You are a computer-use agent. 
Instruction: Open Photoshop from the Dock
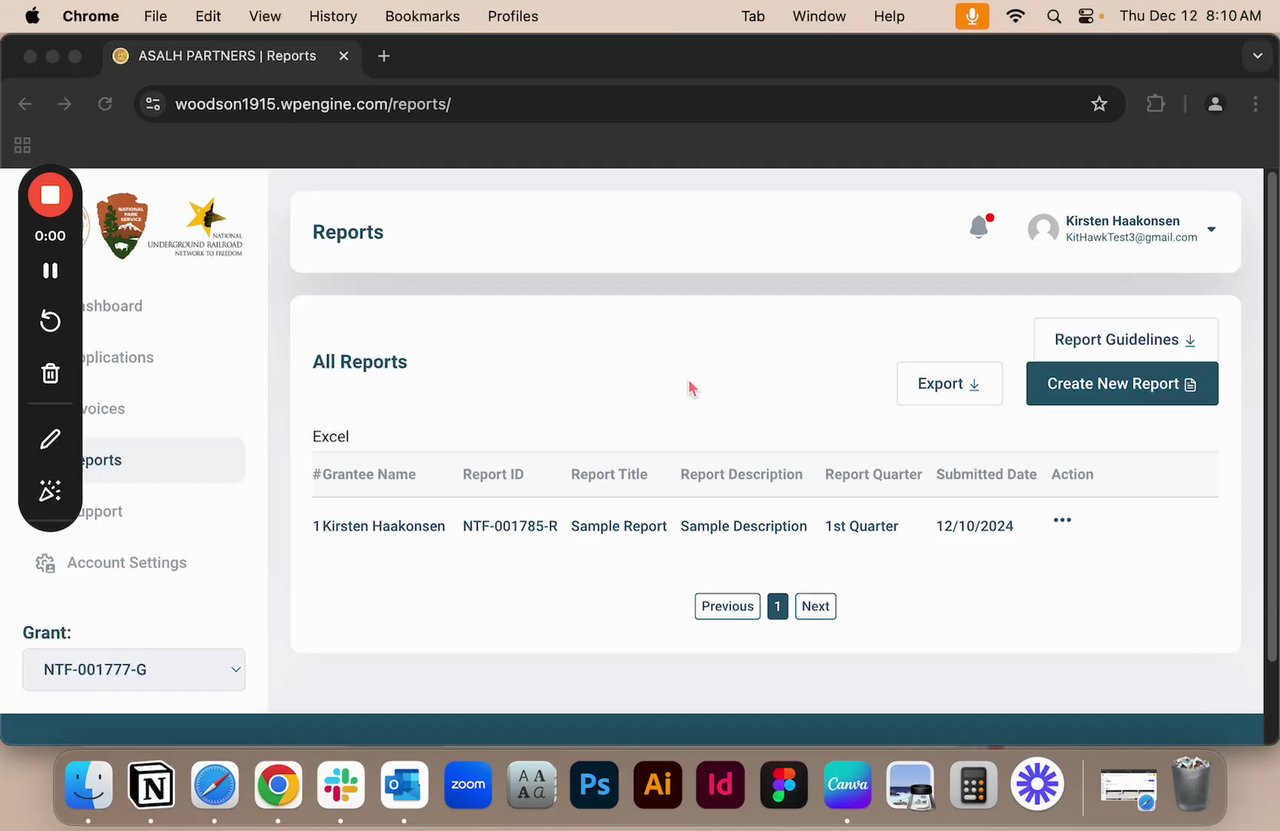(594, 785)
